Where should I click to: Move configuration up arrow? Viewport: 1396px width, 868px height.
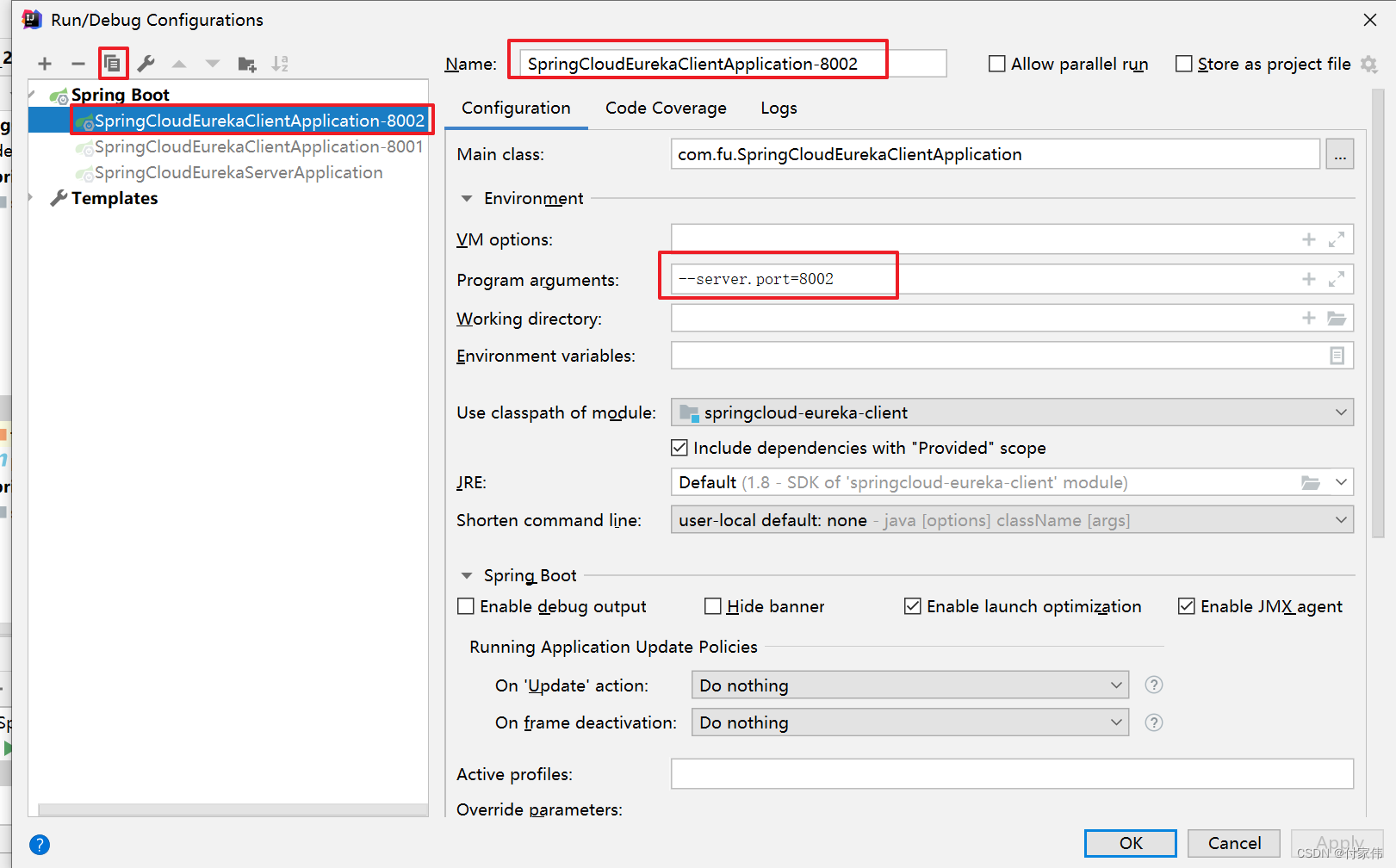pyautogui.click(x=179, y=64)
